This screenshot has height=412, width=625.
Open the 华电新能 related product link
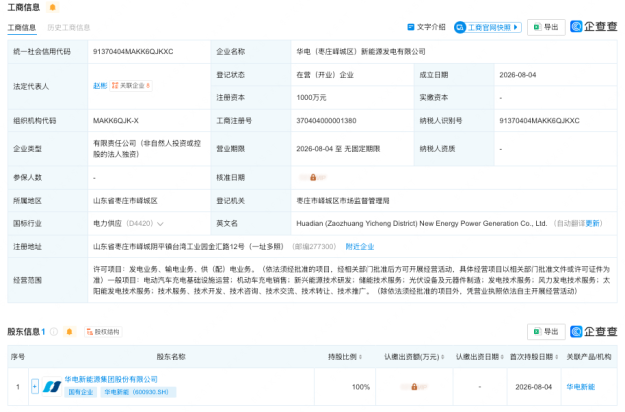pyautogui.click(x=580, y=386)
